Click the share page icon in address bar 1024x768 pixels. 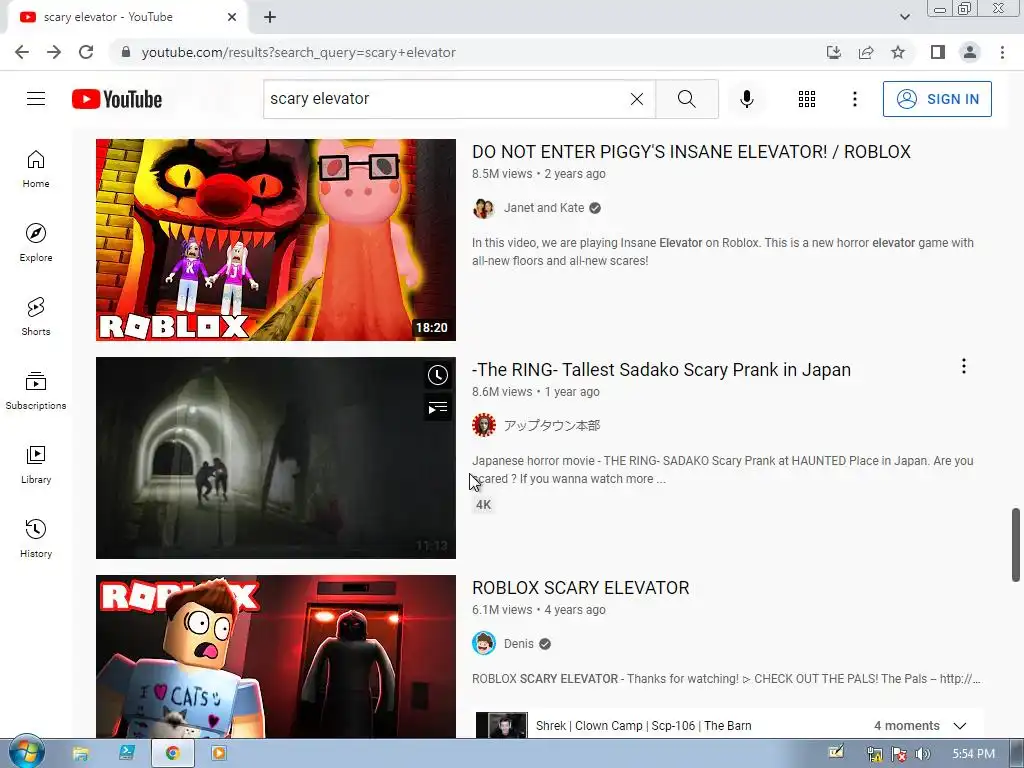tap(866, 52)
